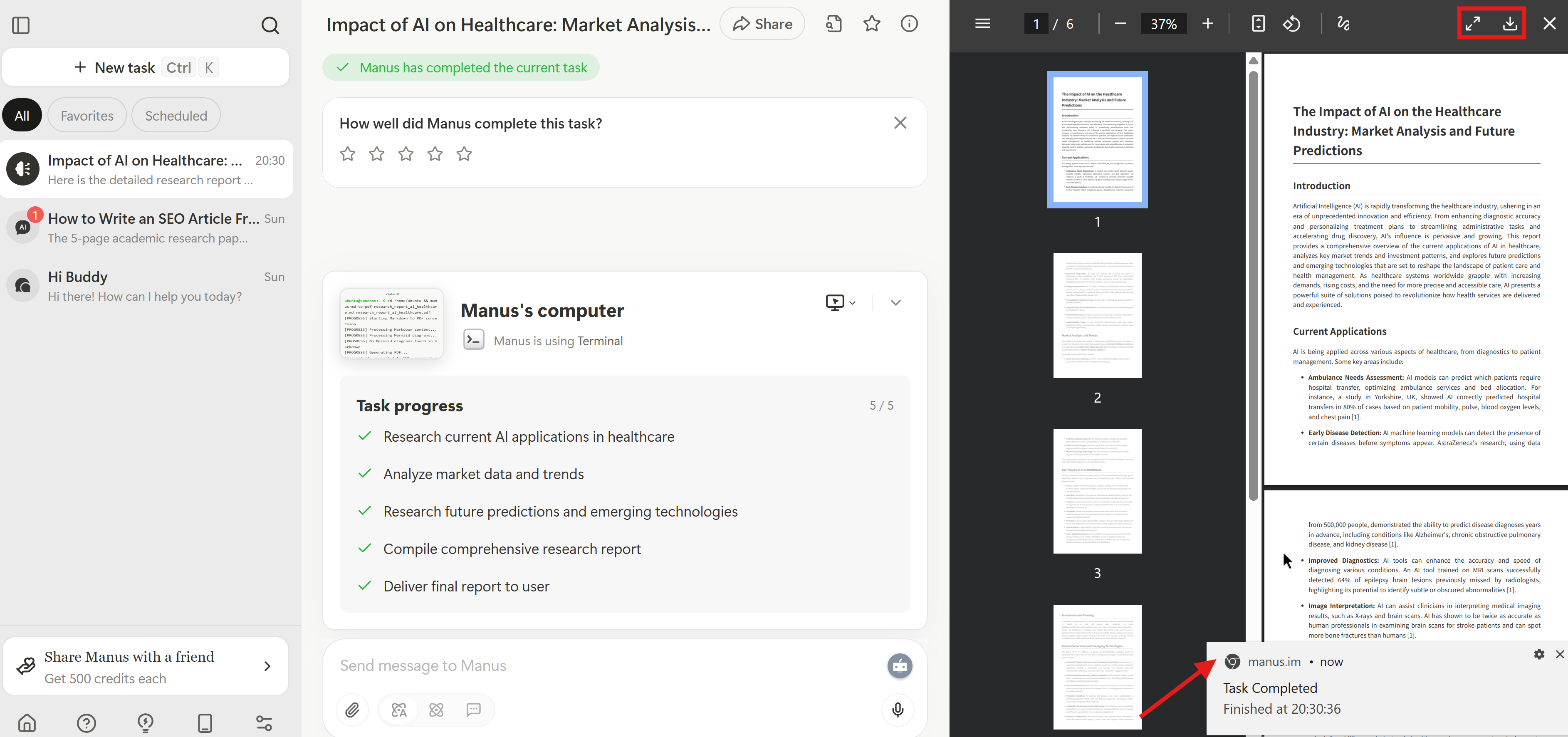This screenshot has width=1568, height=737.
Task: Open task info icon in header
Action: (908, 24)
